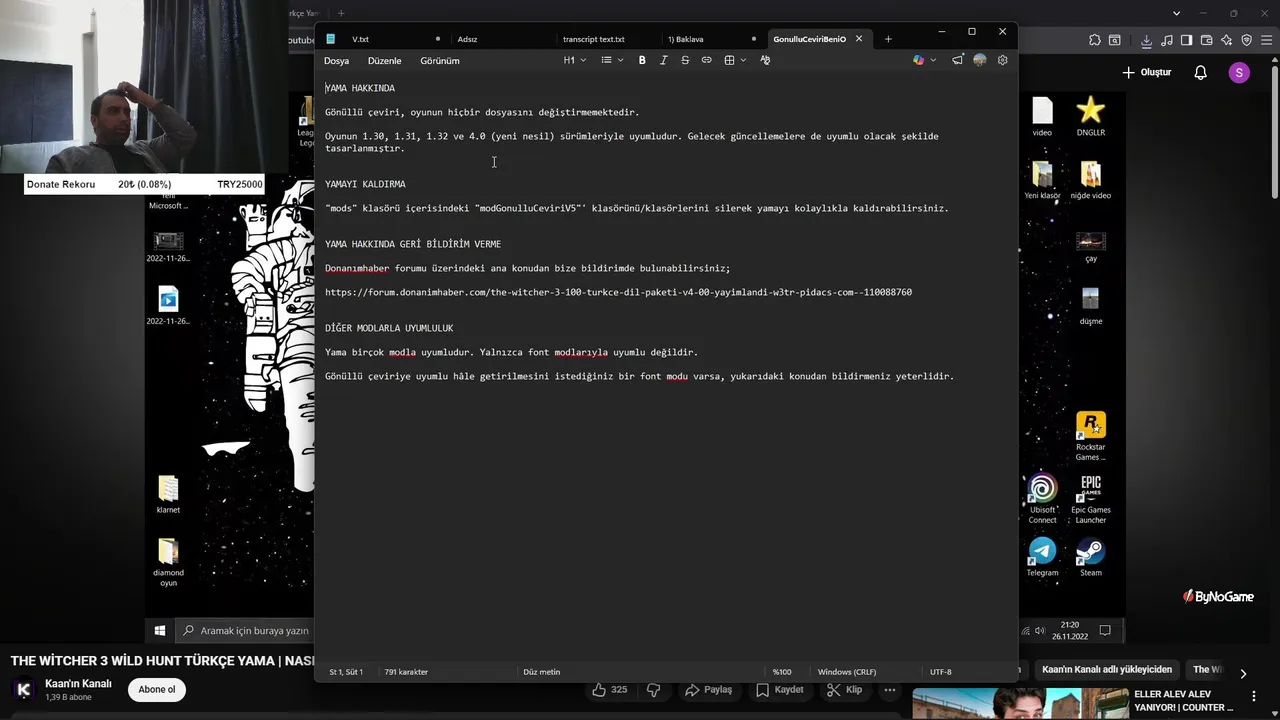Open Notepad settings gear
The image size is (1280, 720).
tap(1002, 60)
